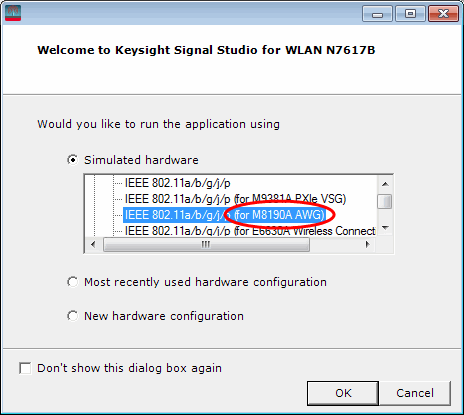Click the list's scroll down arrow
The width and height of the screenshot is (464, 415).
tap(385, 228)
